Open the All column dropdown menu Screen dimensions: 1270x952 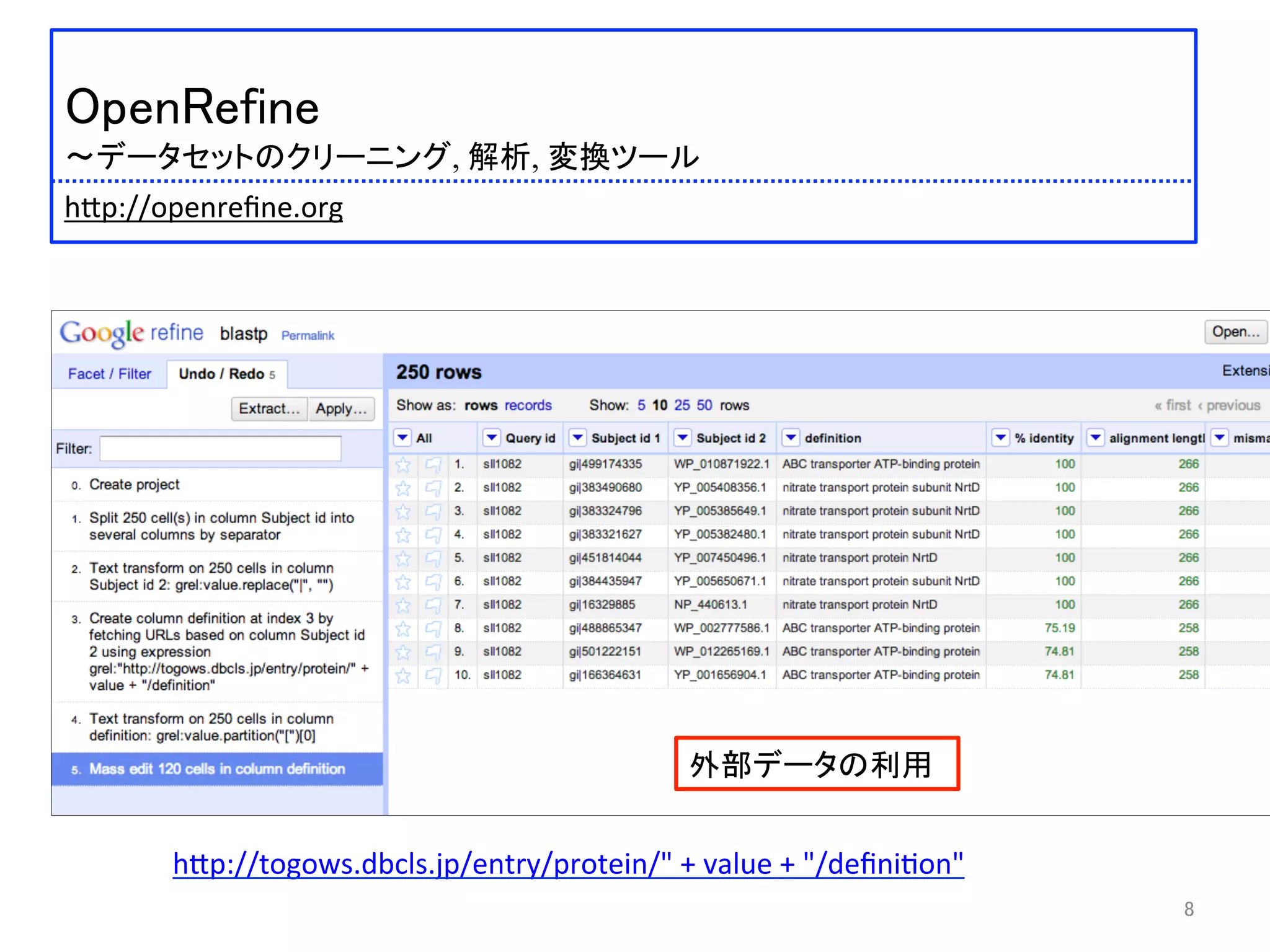[x=402, y=438]
